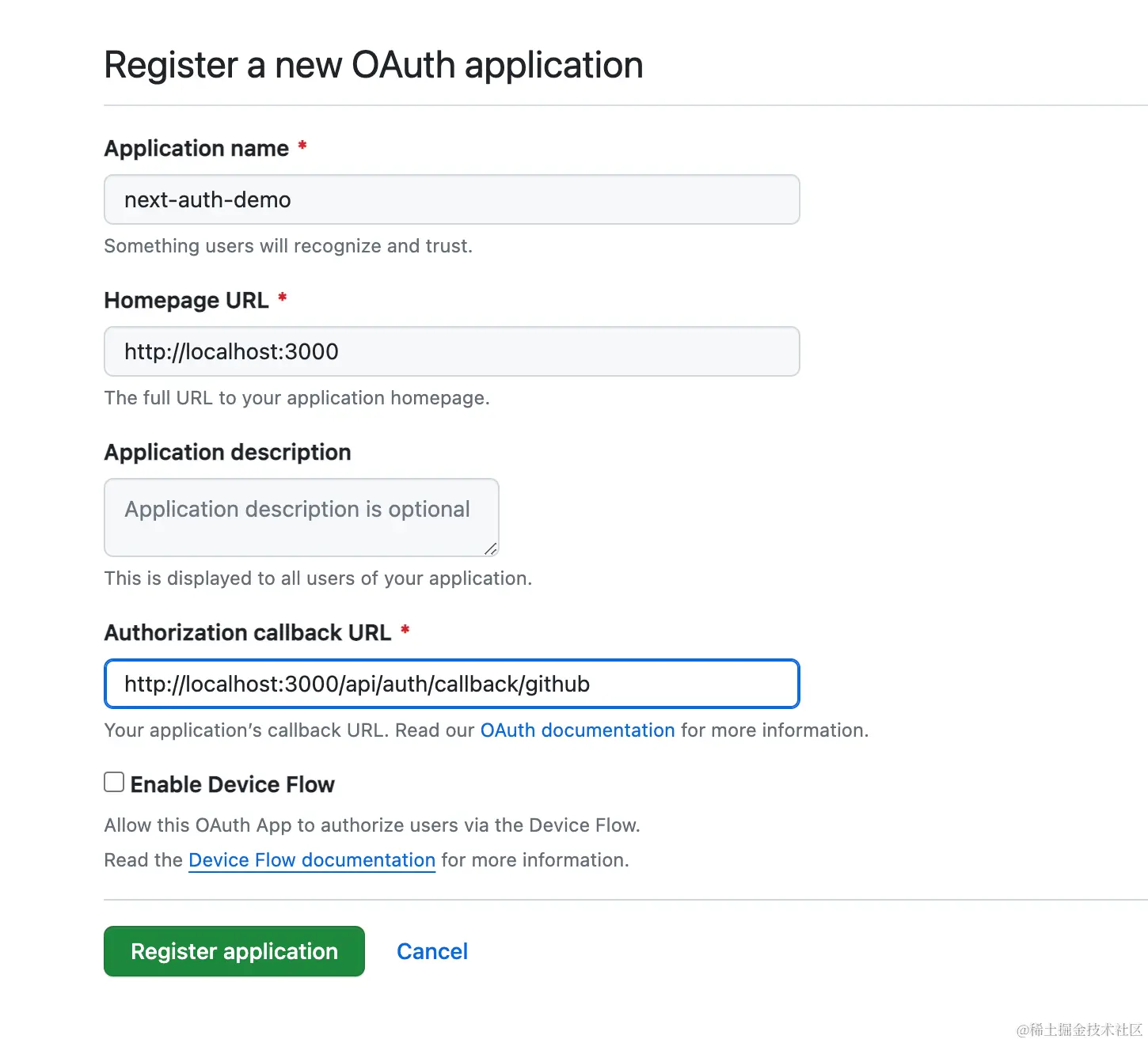The width and height of the screenshot is (1148, 1043).
Task: Click the red asterisk beside Homepage URL
Action: click(x=282, y=298)
